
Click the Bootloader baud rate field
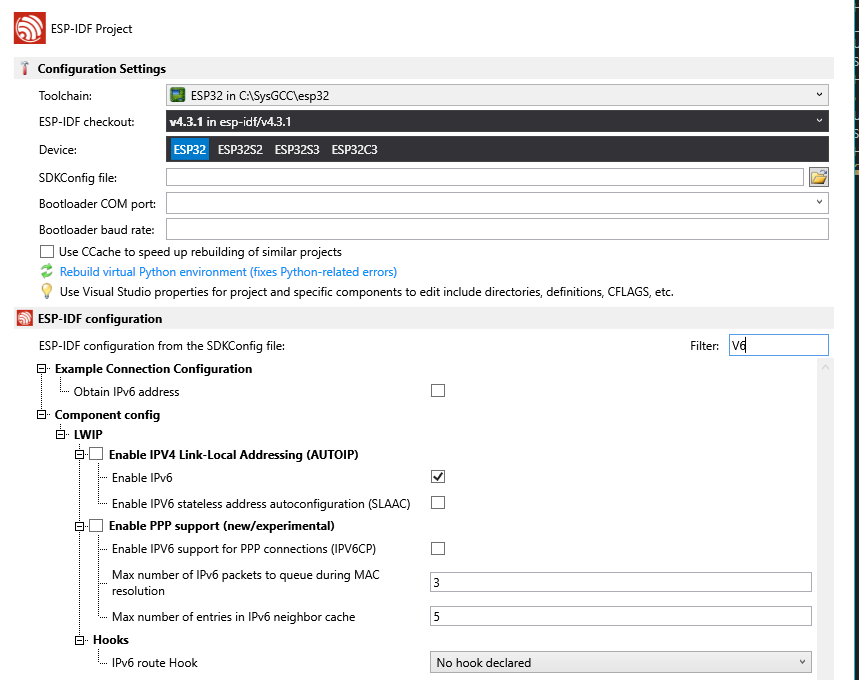tap(497, 229)
